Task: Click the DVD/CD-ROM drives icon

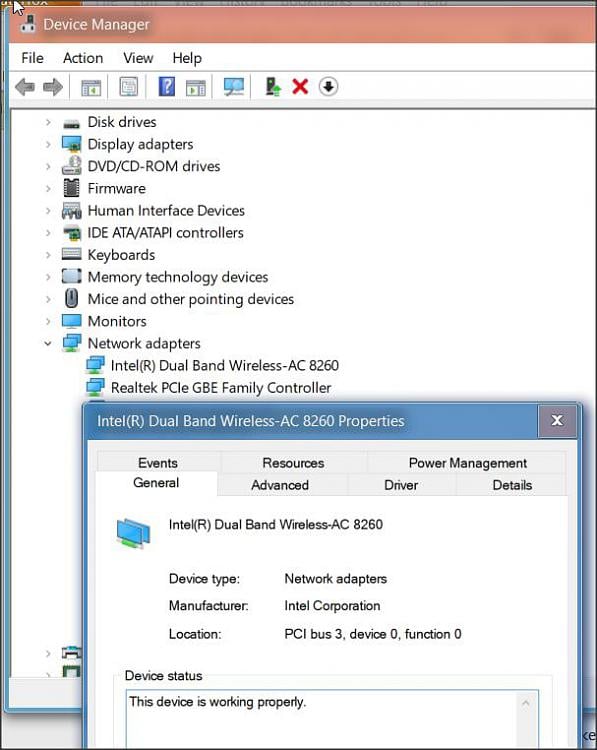Action: (x=72, y=165)
